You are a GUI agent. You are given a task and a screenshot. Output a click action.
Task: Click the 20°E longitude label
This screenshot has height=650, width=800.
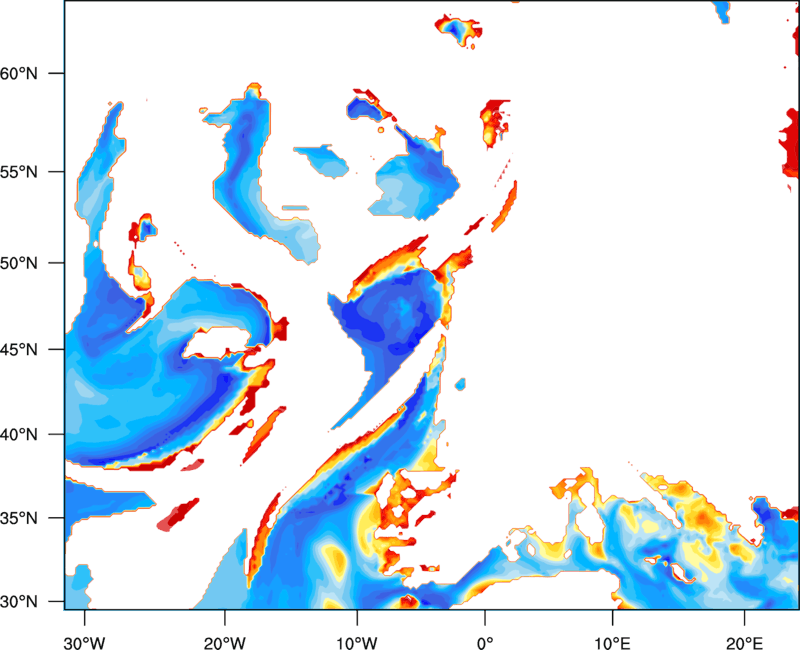pos(744,643)
